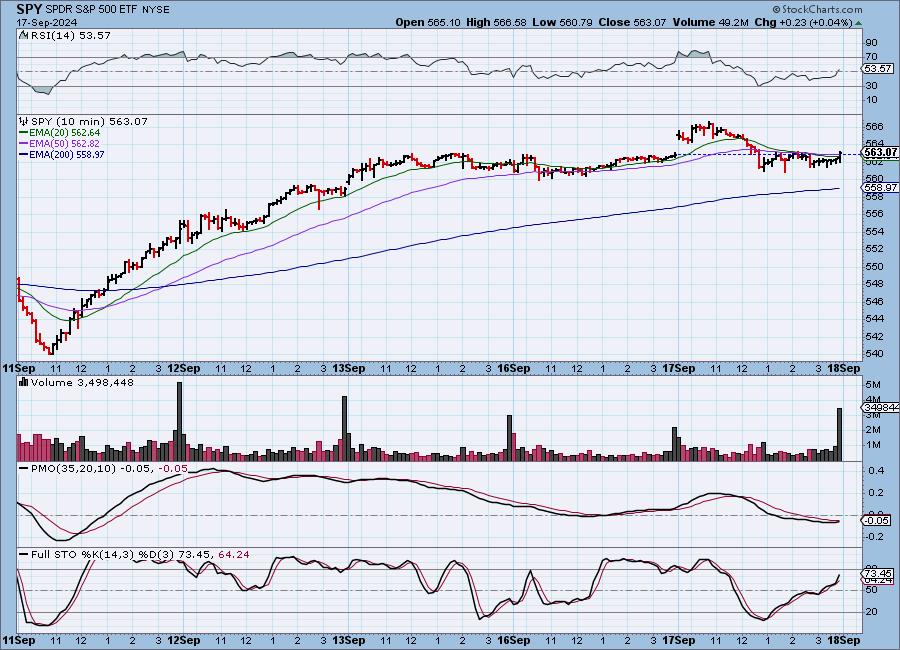Click the 550 price axis label
900x650 pixels.
click(874, 266)
